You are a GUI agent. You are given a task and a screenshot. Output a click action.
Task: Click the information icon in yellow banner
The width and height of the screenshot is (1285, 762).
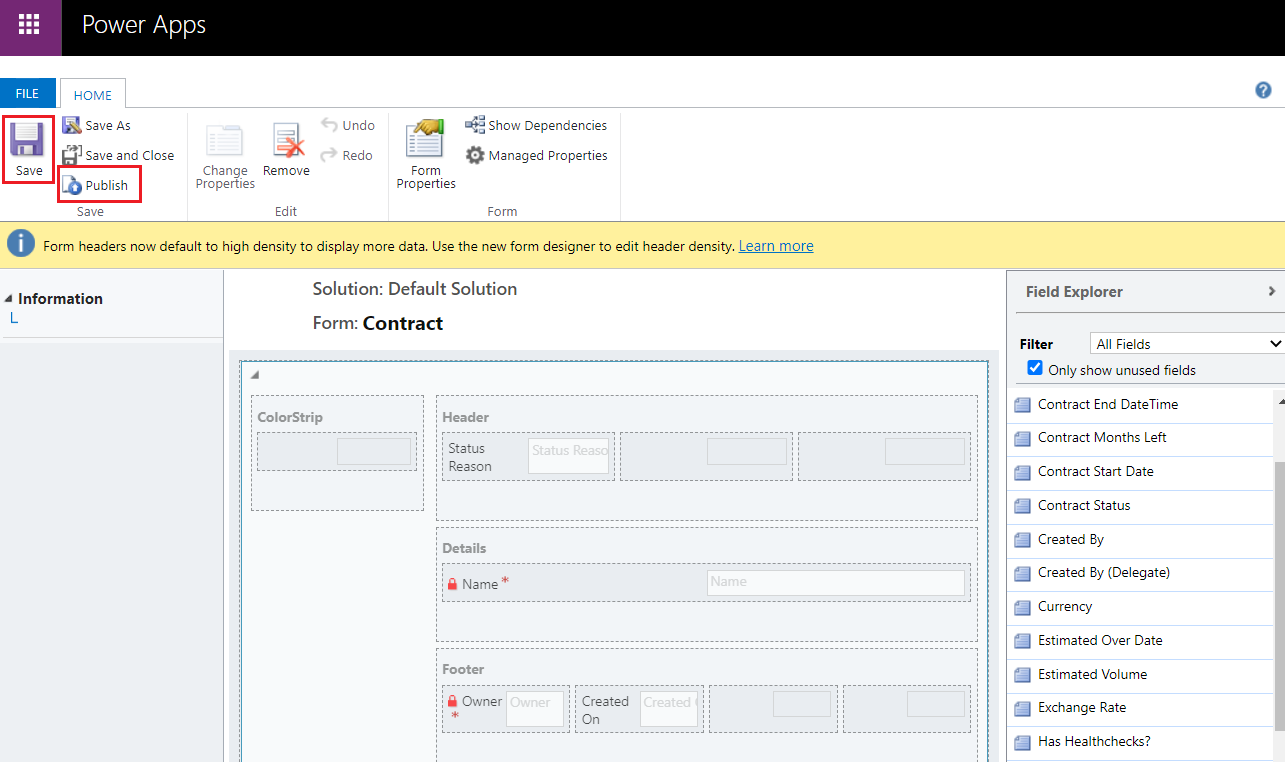tap(21, 244)
